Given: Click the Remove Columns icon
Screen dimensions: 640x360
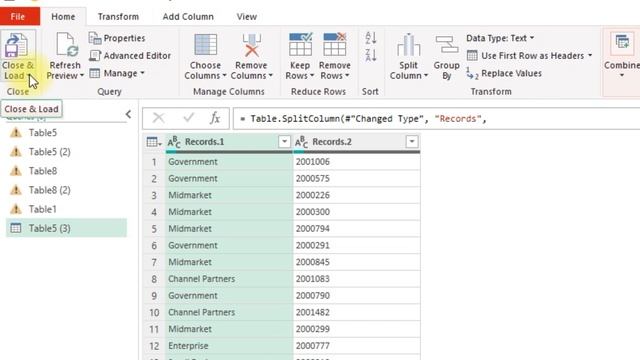Looking at the screenshot, I should [x=251, y=45].
